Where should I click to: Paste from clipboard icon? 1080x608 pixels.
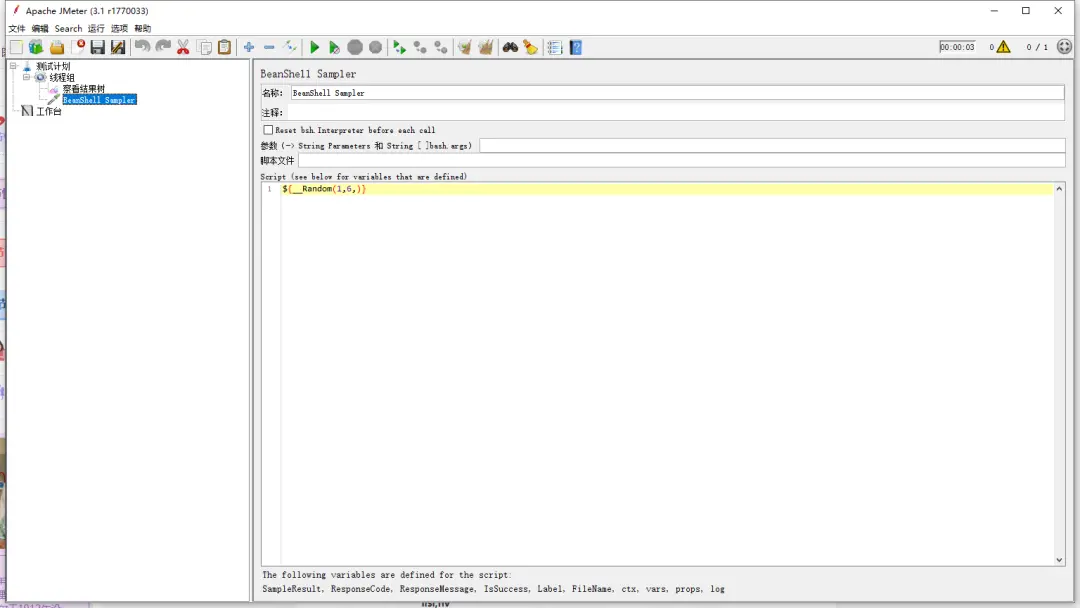225,48
